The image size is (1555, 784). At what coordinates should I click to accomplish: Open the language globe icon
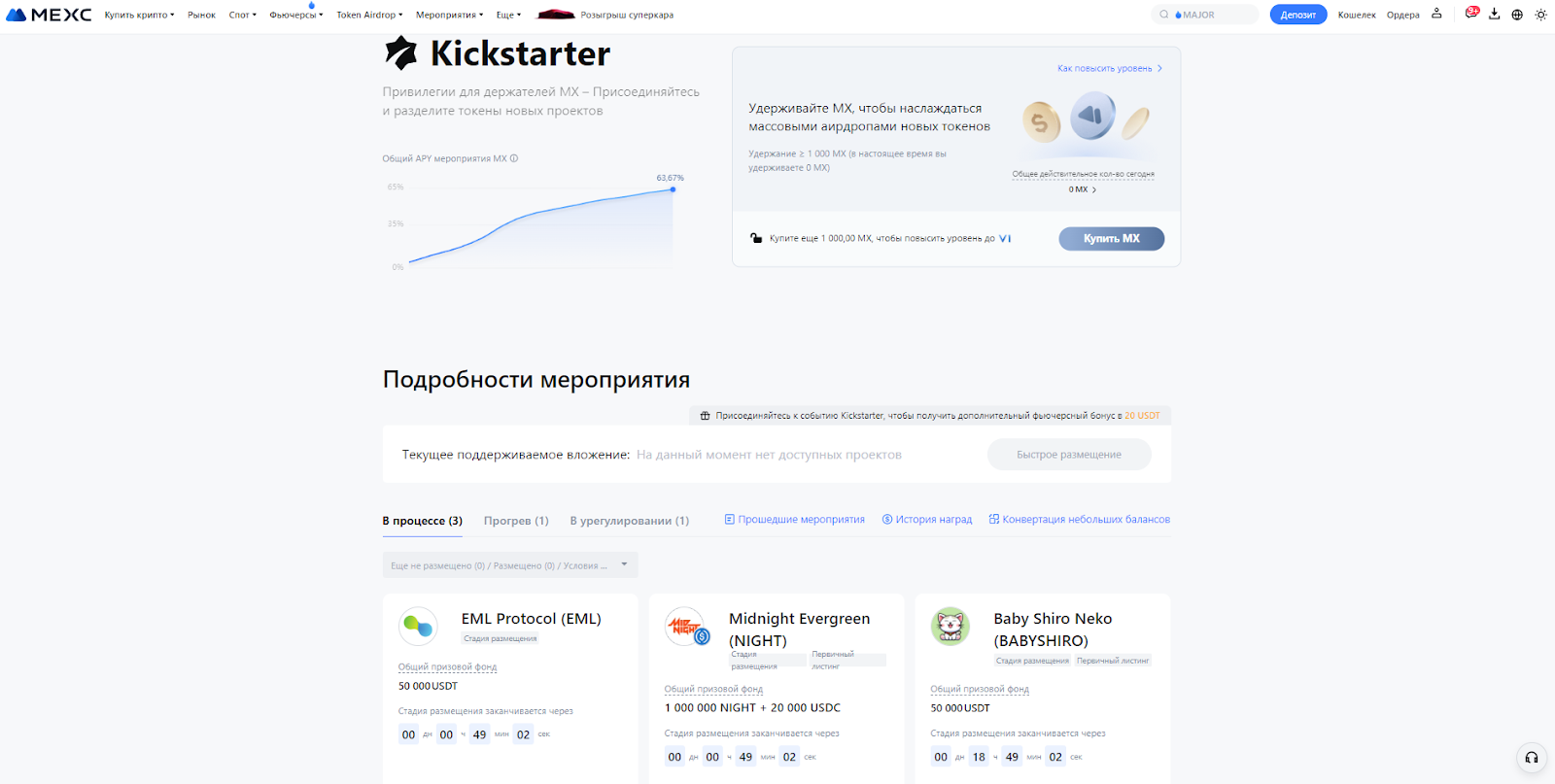point(1517,15)
